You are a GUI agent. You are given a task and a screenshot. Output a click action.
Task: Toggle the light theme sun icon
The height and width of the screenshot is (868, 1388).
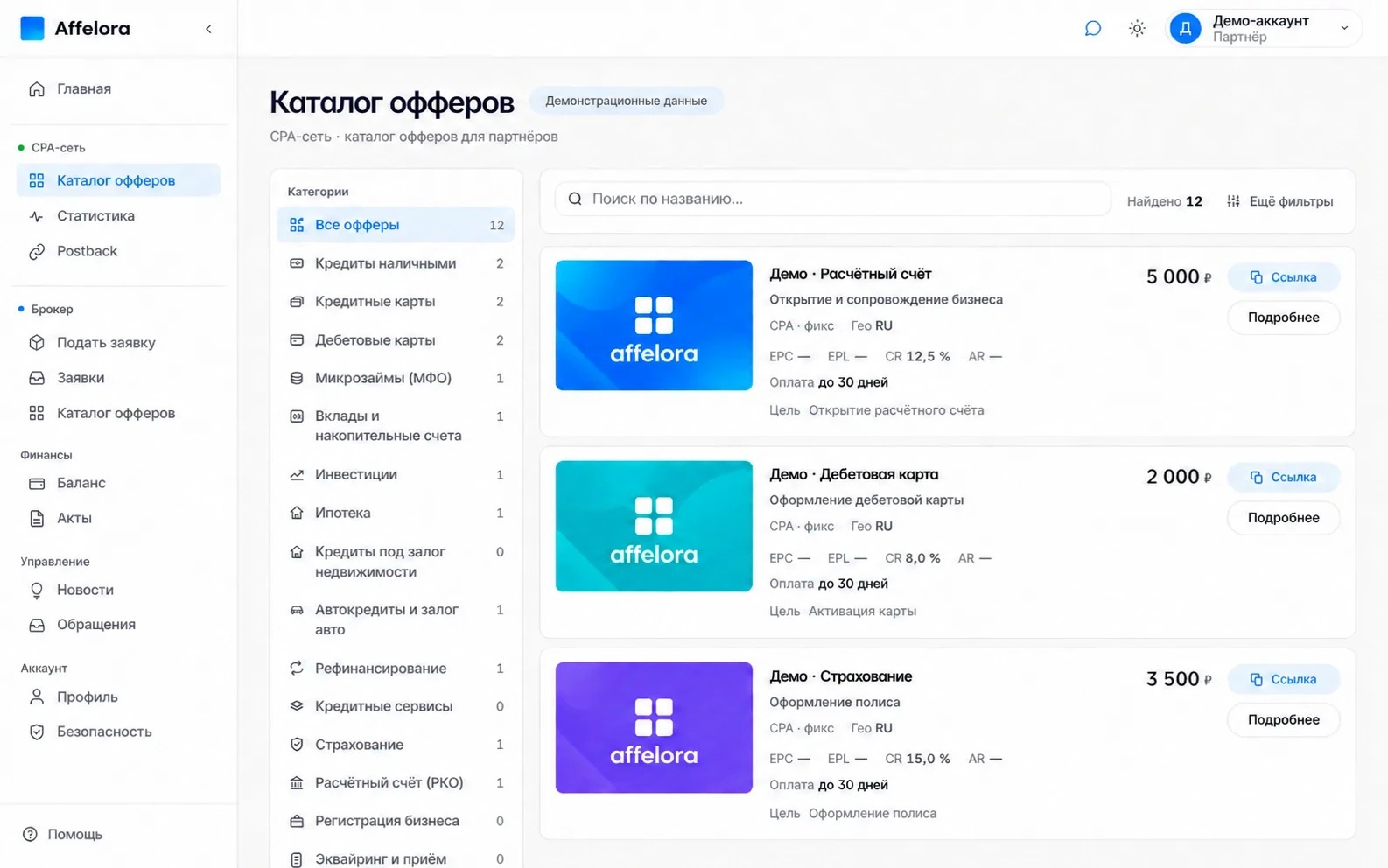1137,29
